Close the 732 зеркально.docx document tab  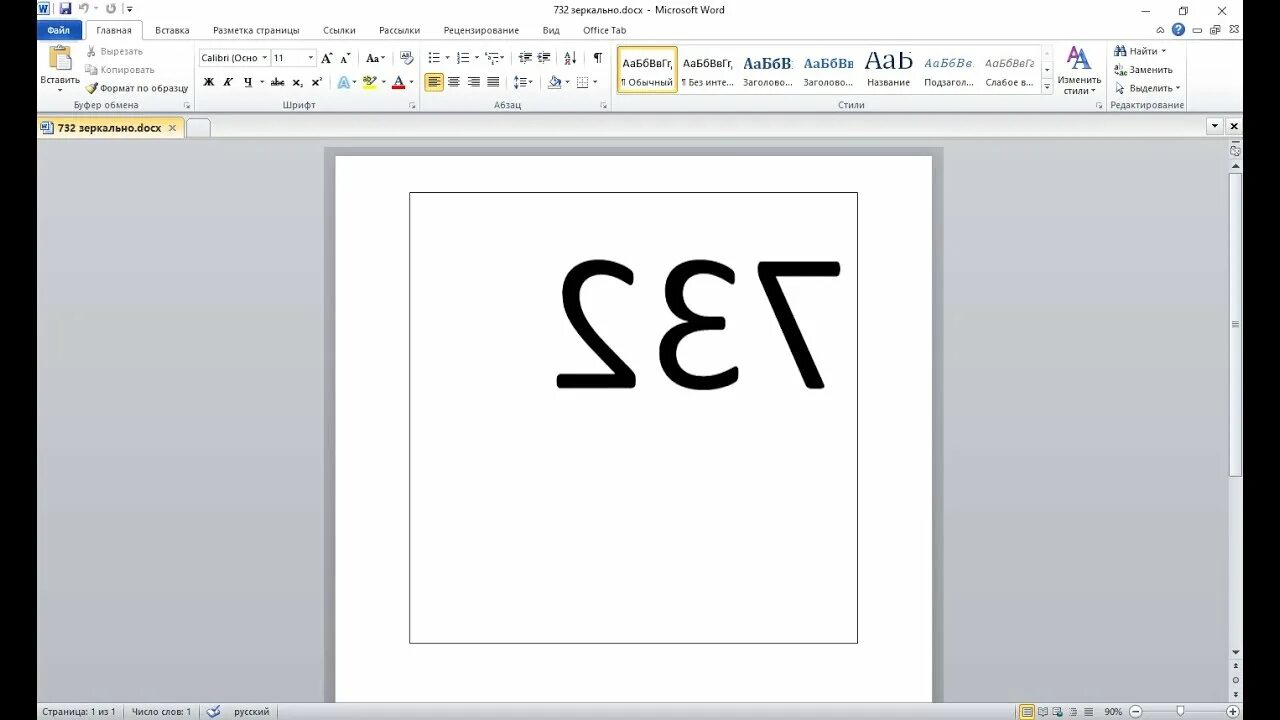pyautogui.click(x=172, y=128)
